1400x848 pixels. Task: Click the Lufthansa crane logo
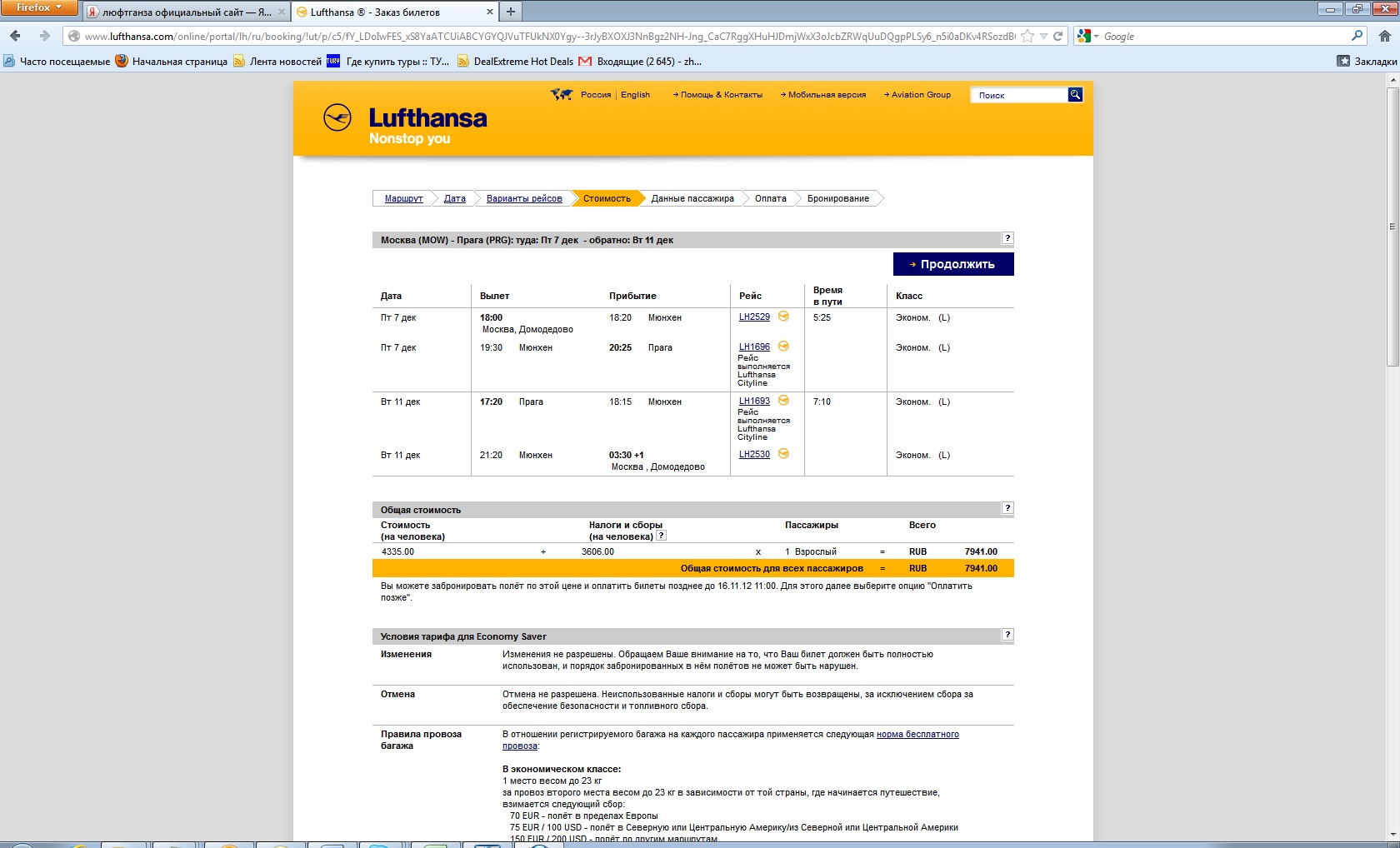[x=337, y=117]
